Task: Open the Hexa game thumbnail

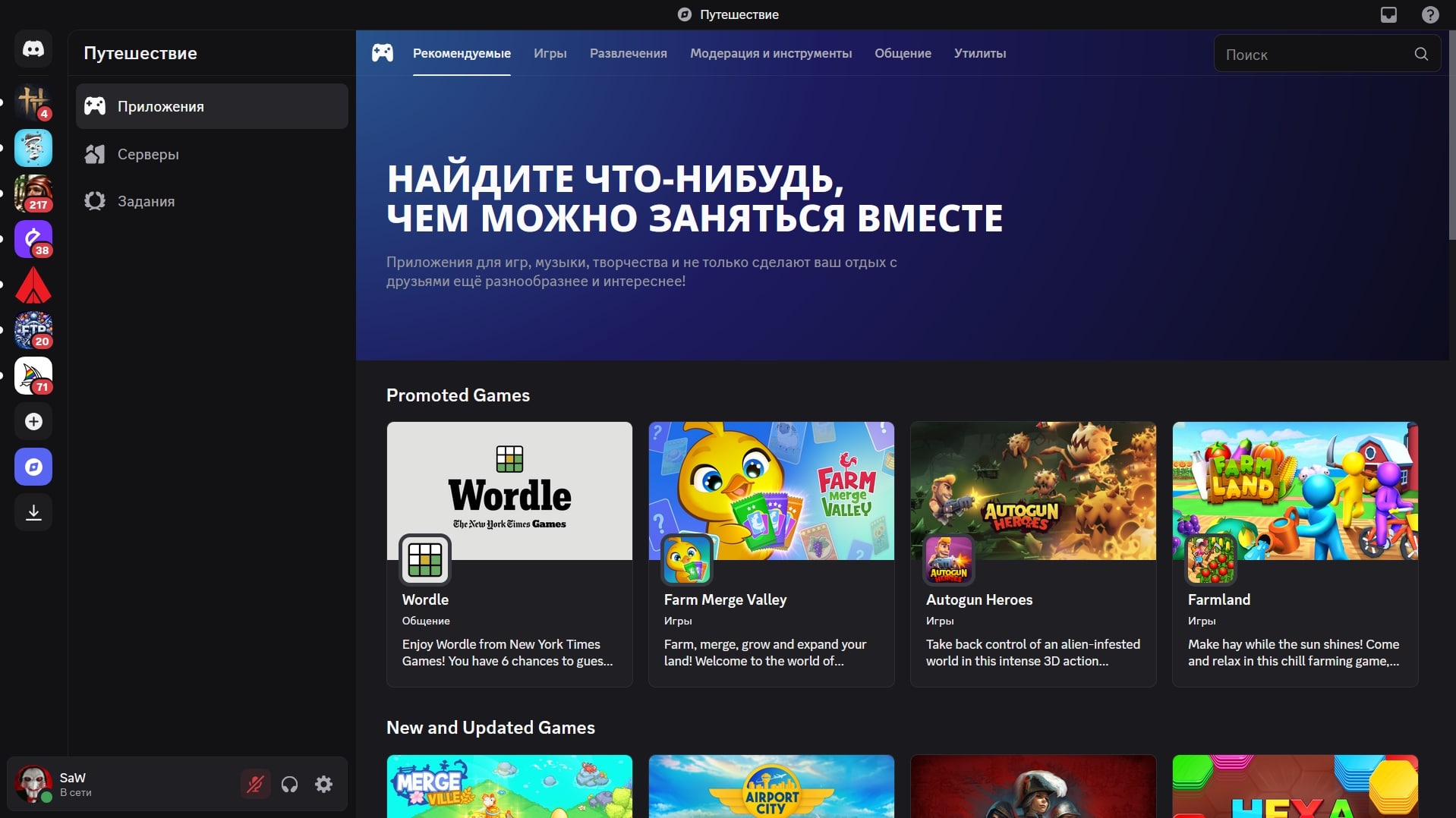Action: [x=1295, y=786]
